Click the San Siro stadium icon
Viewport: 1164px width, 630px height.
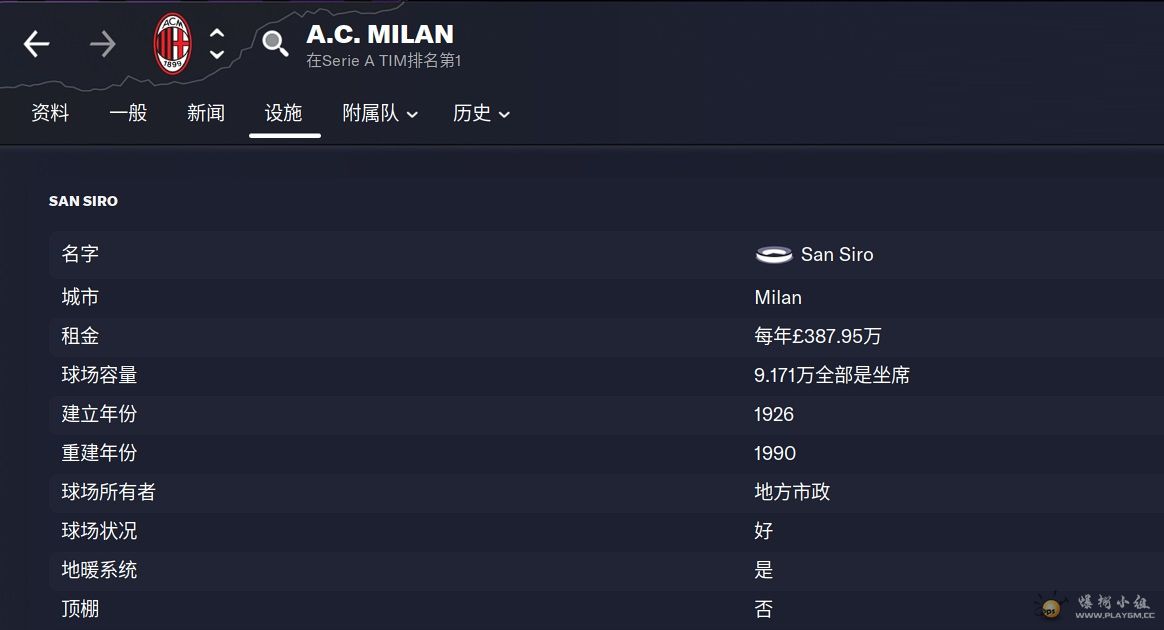tap(774, 255)
